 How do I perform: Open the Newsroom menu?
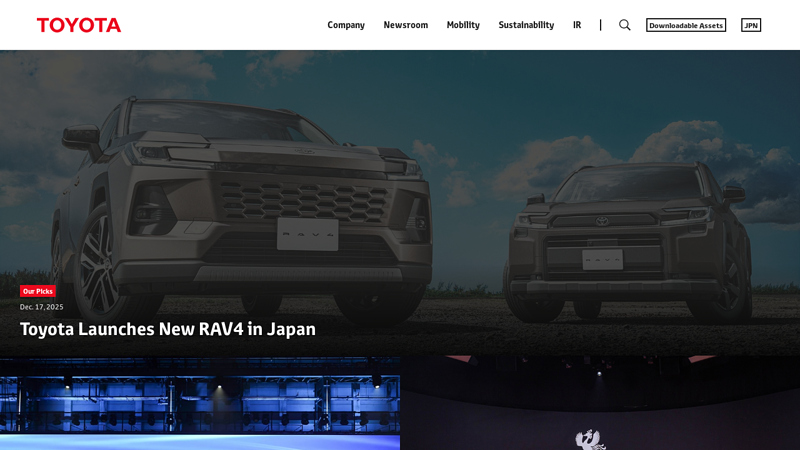(x=406, y=25)
